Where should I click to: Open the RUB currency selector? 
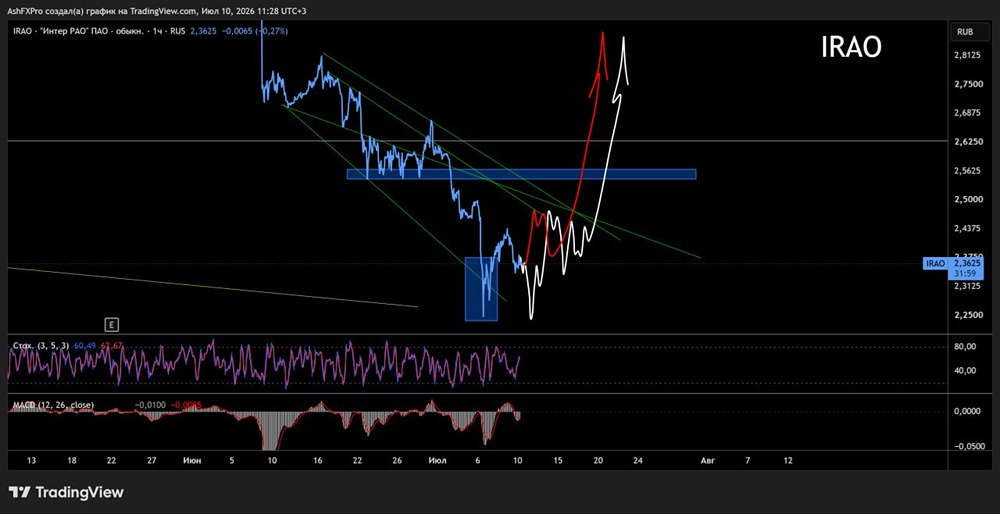pyautogui.click(x=965, y=31)
